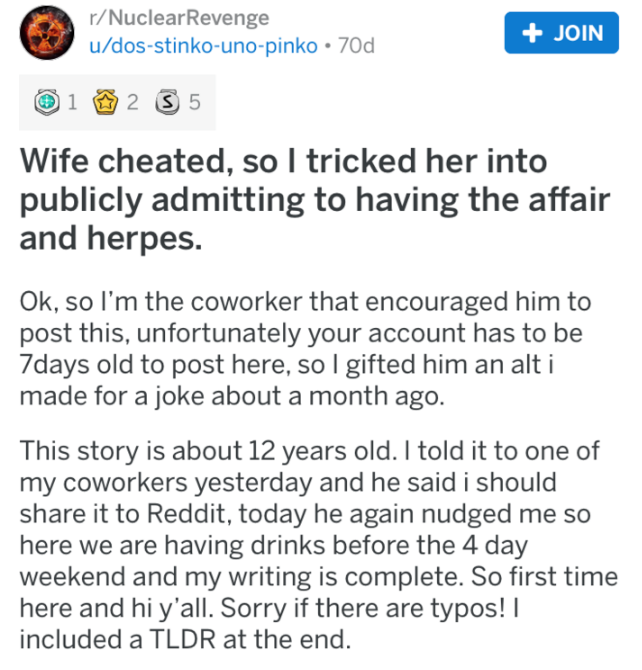Click the Platinum award count 1
The image size is (642, 670).
coord(71,102)
